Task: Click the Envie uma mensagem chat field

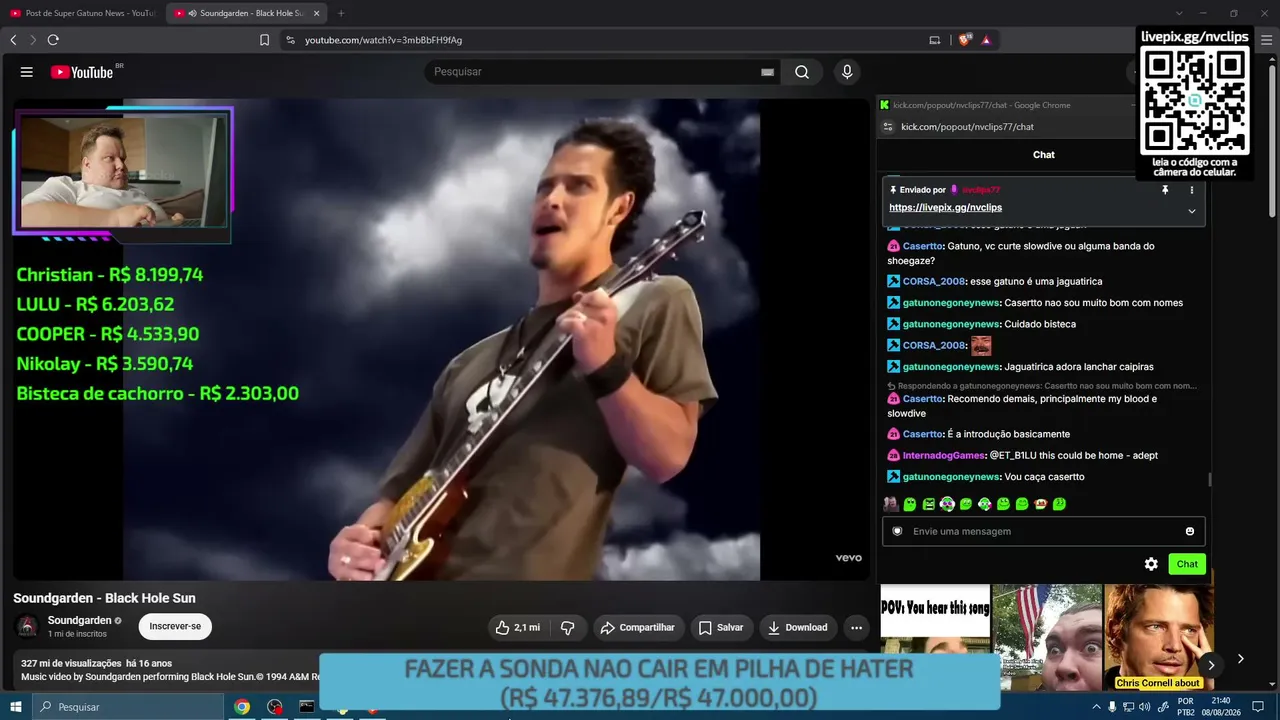Action: pyautogui.click(x=1043, y=531)
